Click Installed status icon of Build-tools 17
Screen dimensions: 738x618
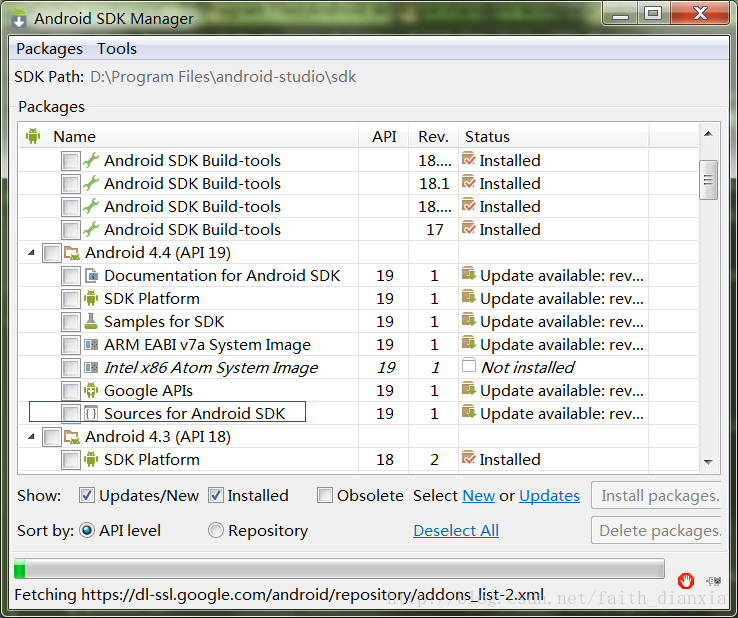click(469, 228)
